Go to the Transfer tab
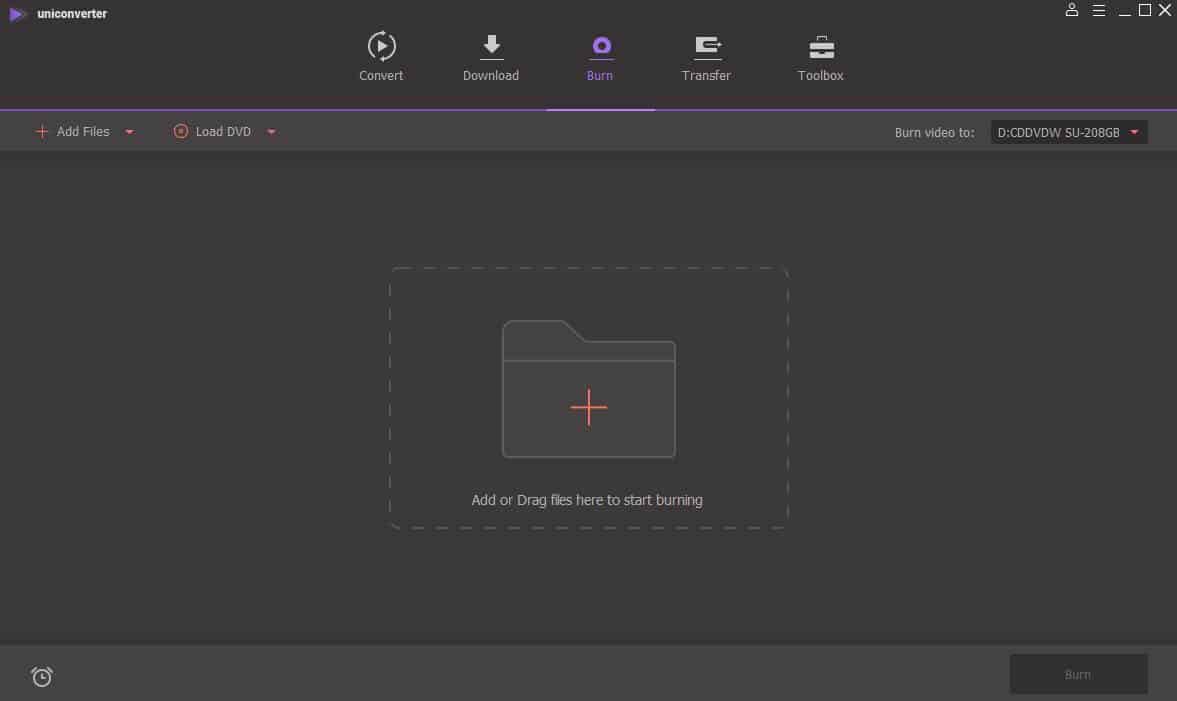Image resolution: width=1177 pixels, height=701 pixels. pos(706,57)
